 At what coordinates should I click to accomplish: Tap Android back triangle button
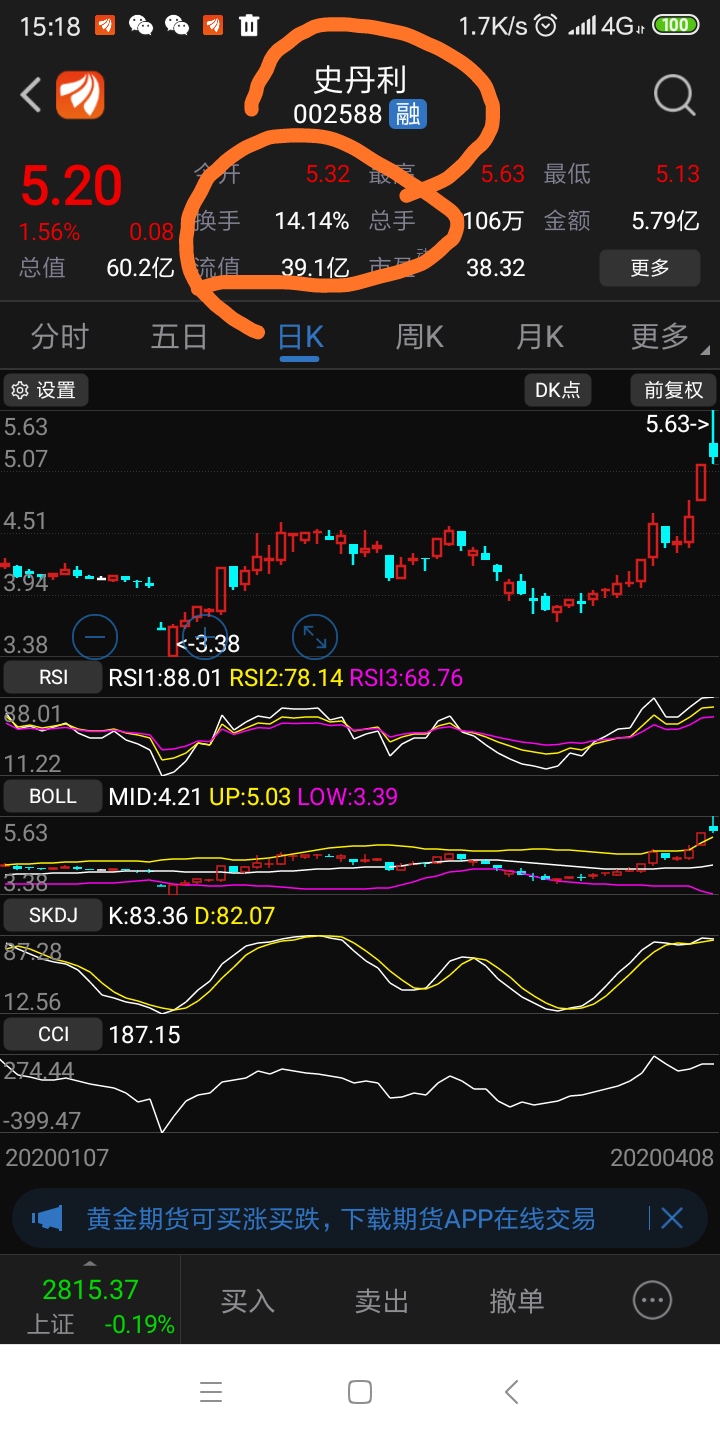click(511, 1391)
